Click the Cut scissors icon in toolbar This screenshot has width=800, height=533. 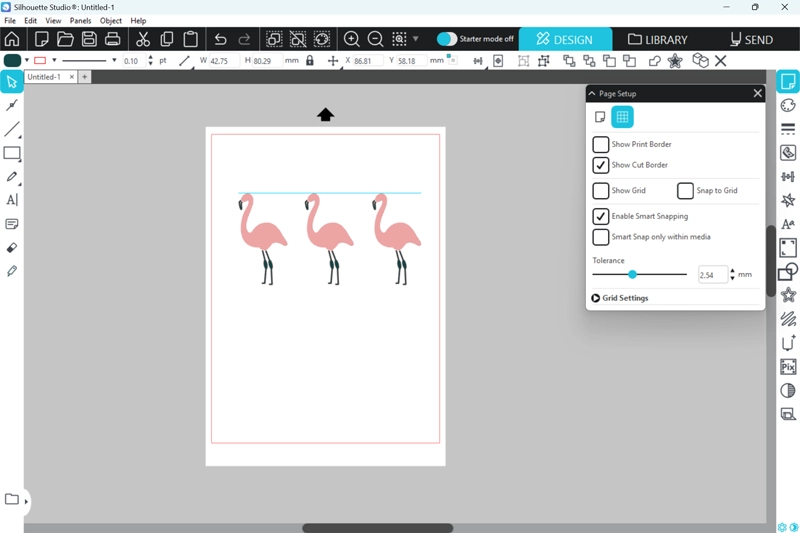tap(143, 39)
